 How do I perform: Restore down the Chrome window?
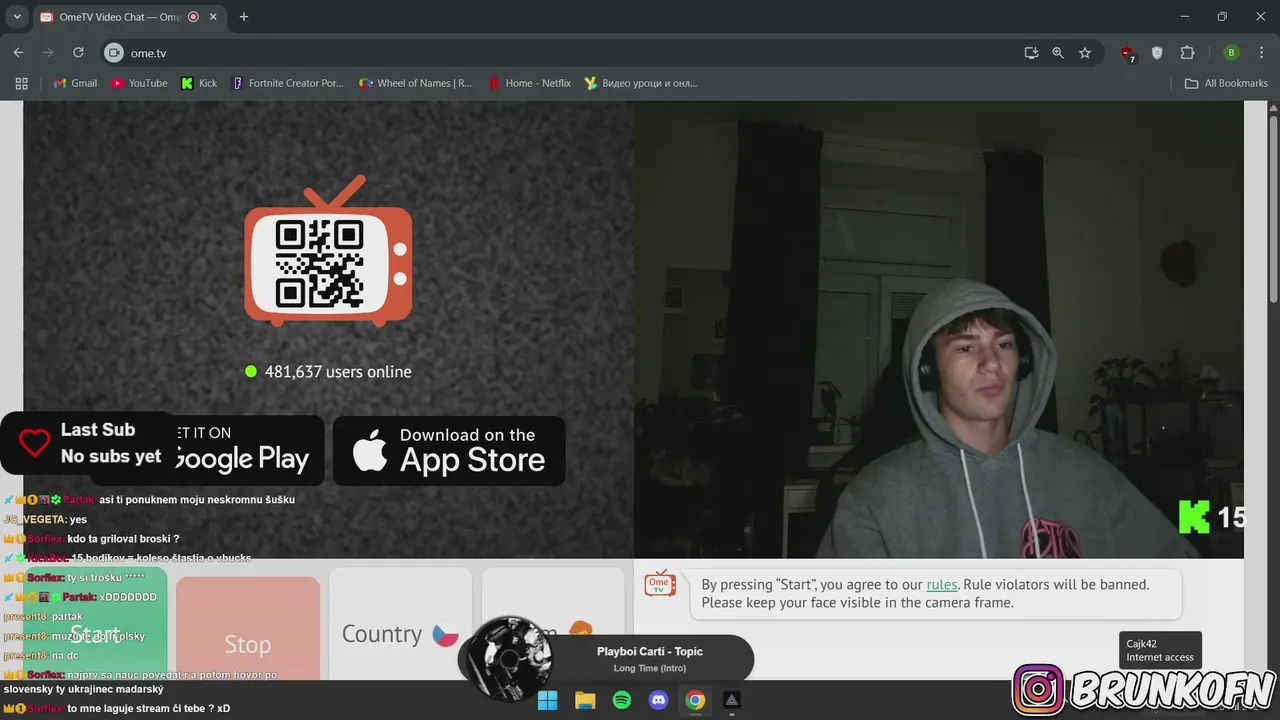[x=1222, y=17]
